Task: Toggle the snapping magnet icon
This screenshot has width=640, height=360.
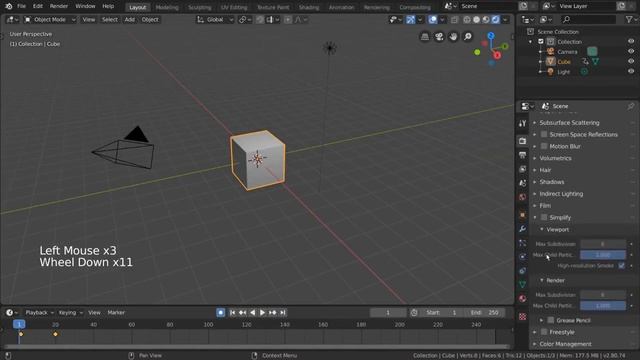Action: point(260,20)
